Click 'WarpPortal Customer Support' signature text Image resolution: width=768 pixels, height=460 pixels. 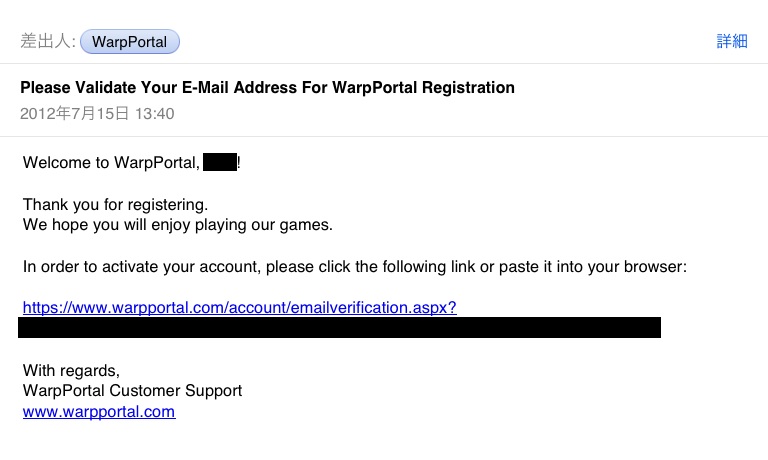point(132,391)
